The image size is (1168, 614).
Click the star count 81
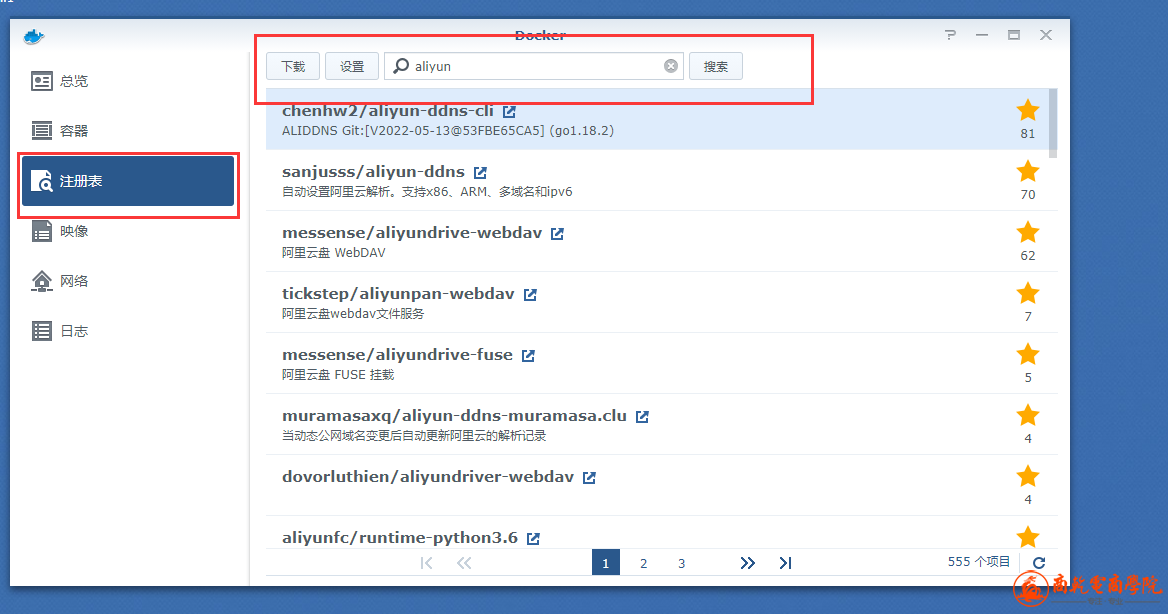[x=1028, y=134]
